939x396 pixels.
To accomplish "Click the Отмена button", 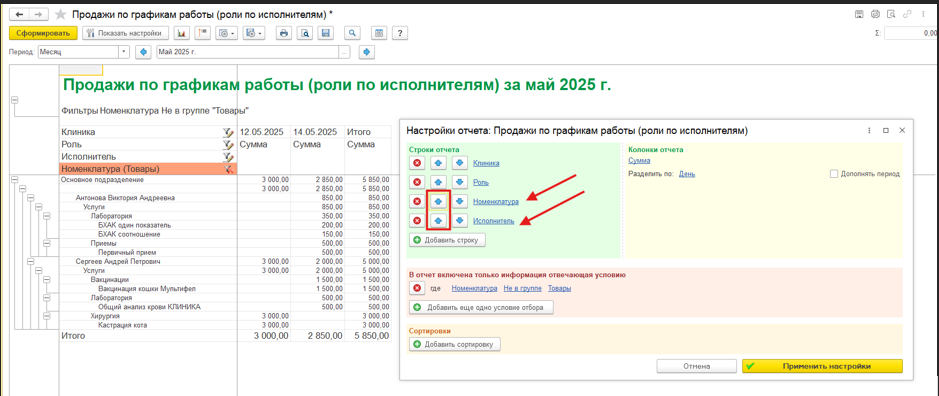I will [696, 366].
